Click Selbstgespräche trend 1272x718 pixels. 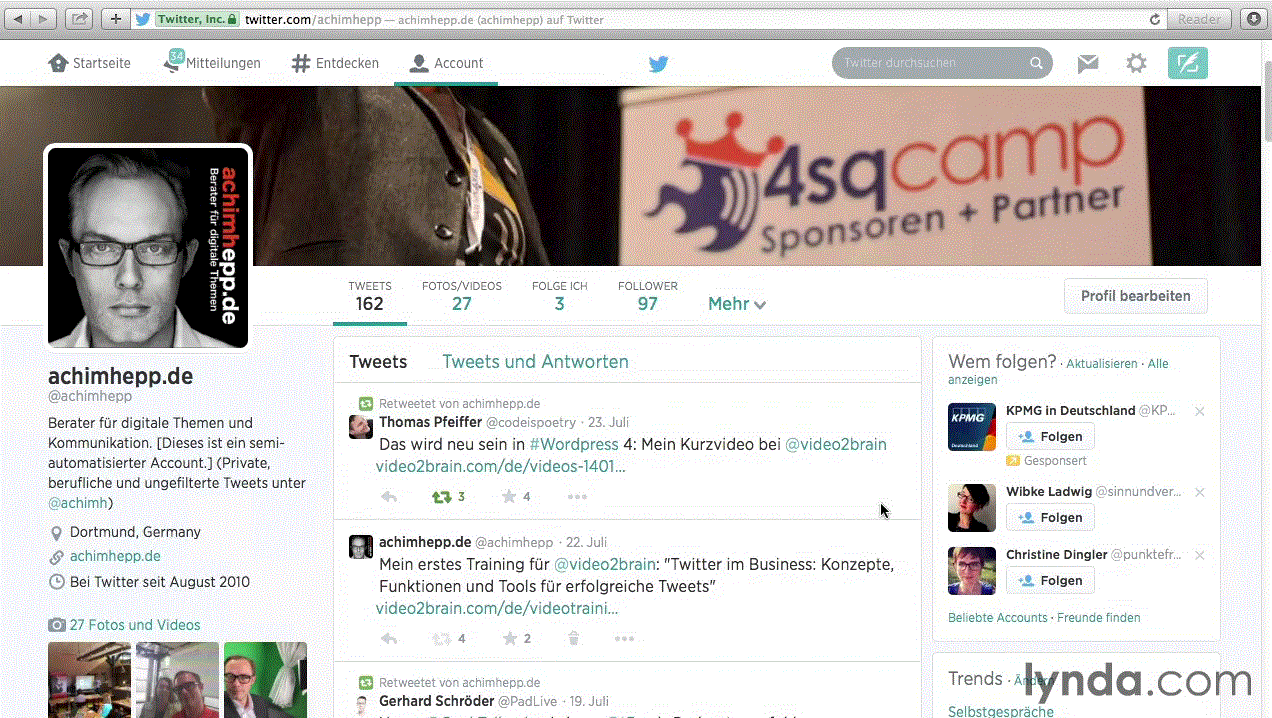pos(1001,711)
